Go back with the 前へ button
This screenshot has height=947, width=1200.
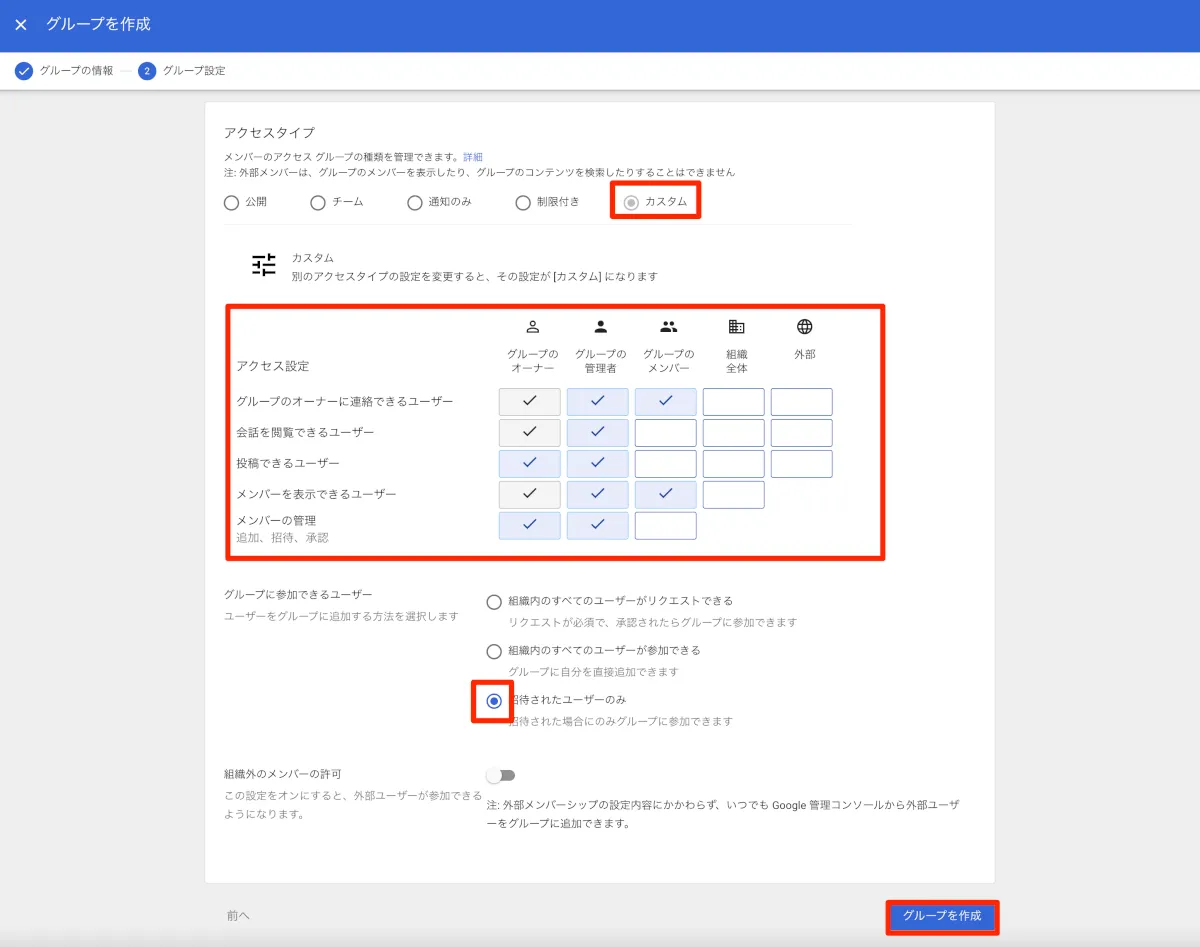[238, 915]
